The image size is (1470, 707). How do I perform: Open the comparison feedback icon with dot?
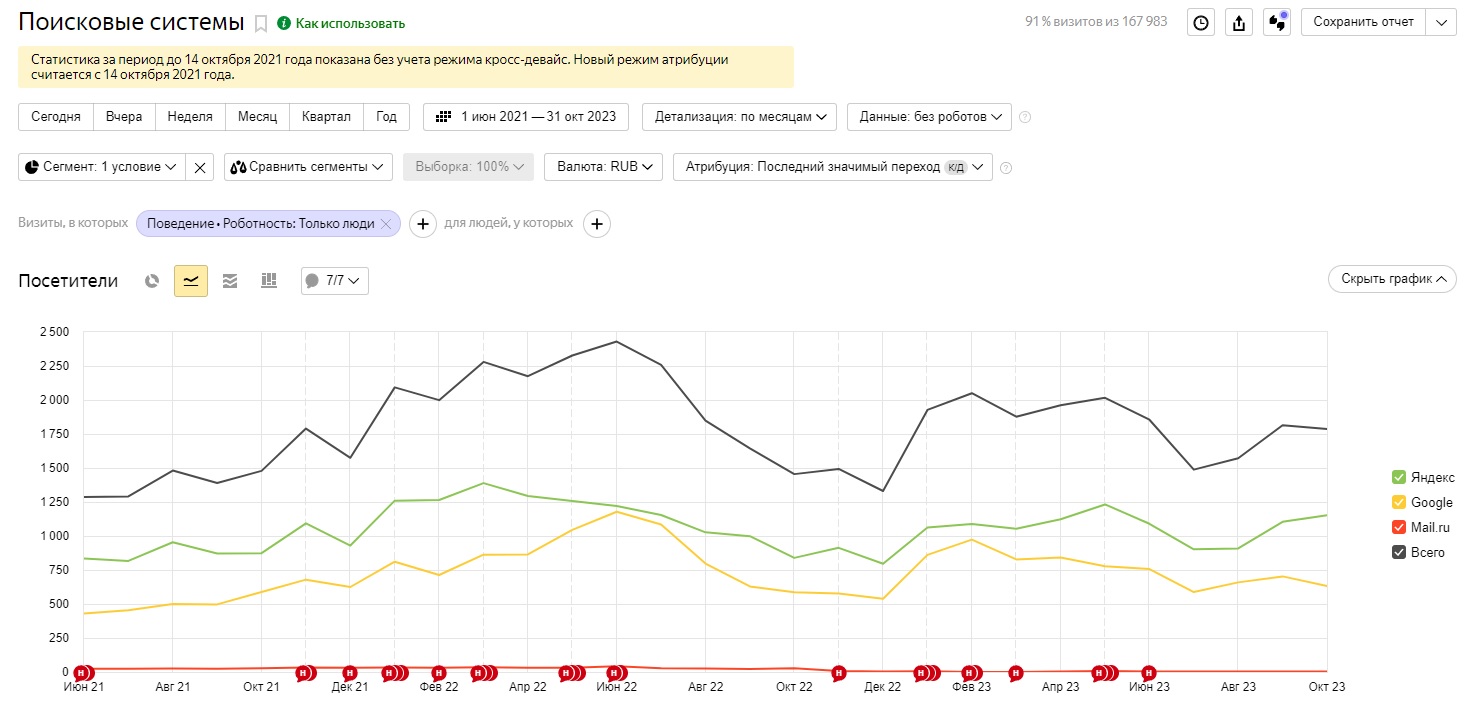click(1277, 22)
